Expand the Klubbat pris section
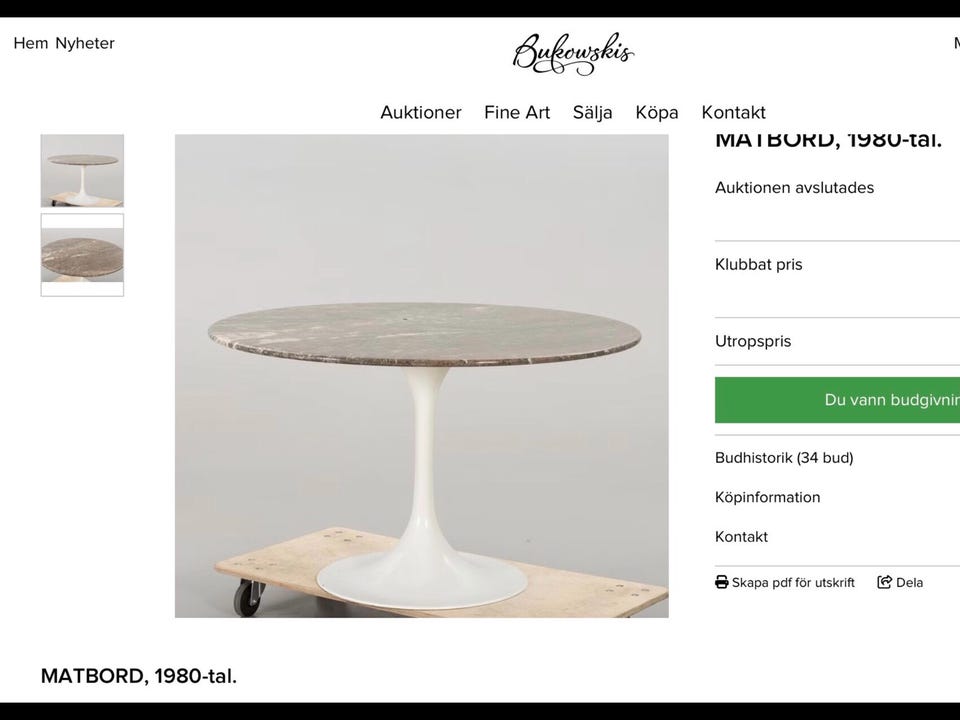The width and height of the screenshot is (960, 720). 759,264
